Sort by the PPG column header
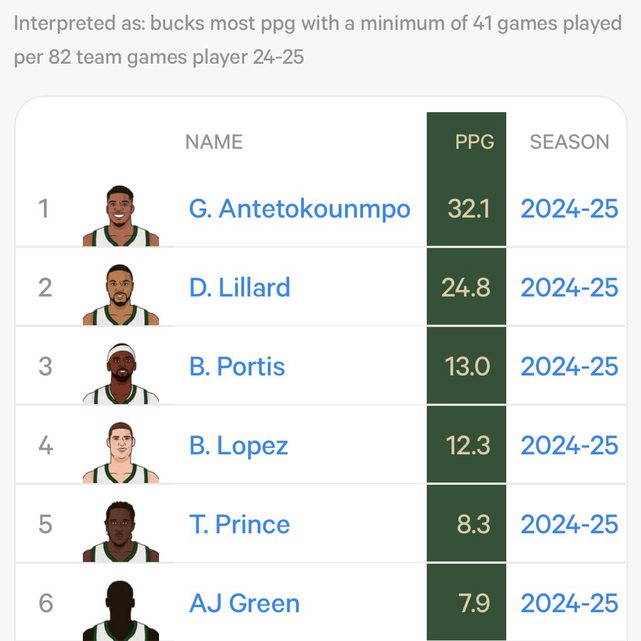Image resolution: width=641 pixels, height=641 pixels. 474,142
